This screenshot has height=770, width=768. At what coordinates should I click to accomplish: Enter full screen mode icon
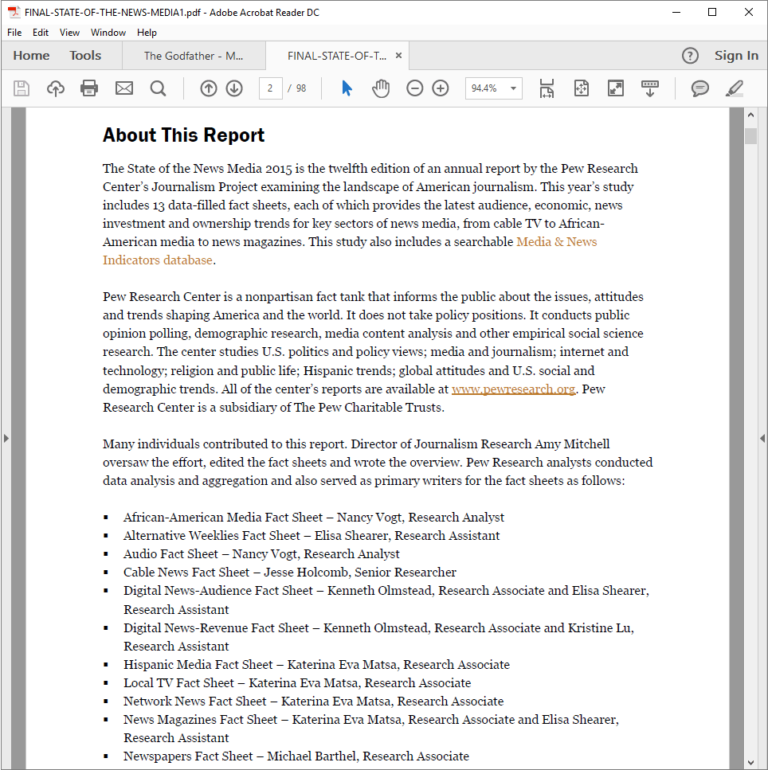(x=615, y=88)
